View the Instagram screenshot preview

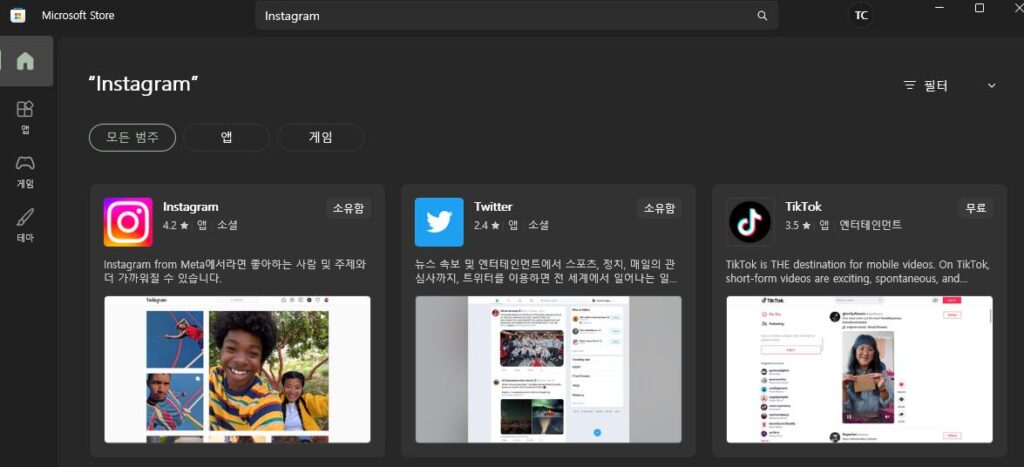[x=237, y=369]
